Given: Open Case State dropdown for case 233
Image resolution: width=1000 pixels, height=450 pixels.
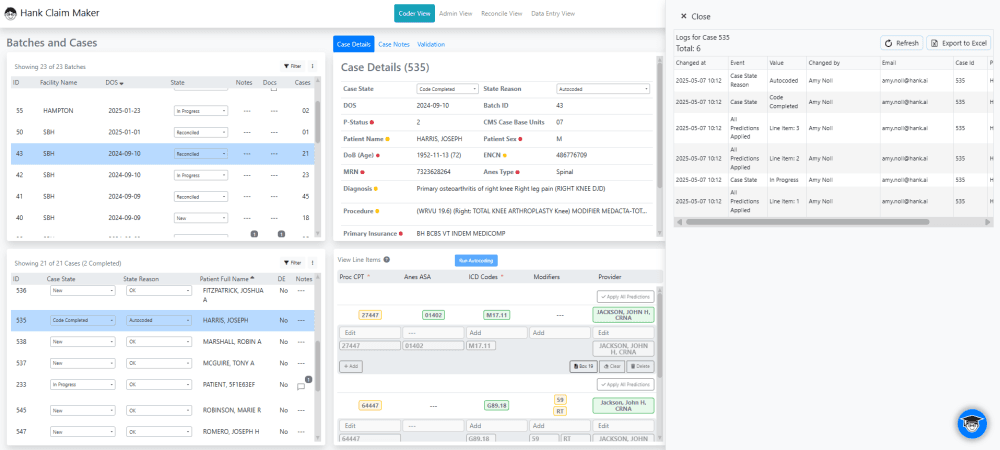Looking at the screenshot, I should click(x=83, y=385).
